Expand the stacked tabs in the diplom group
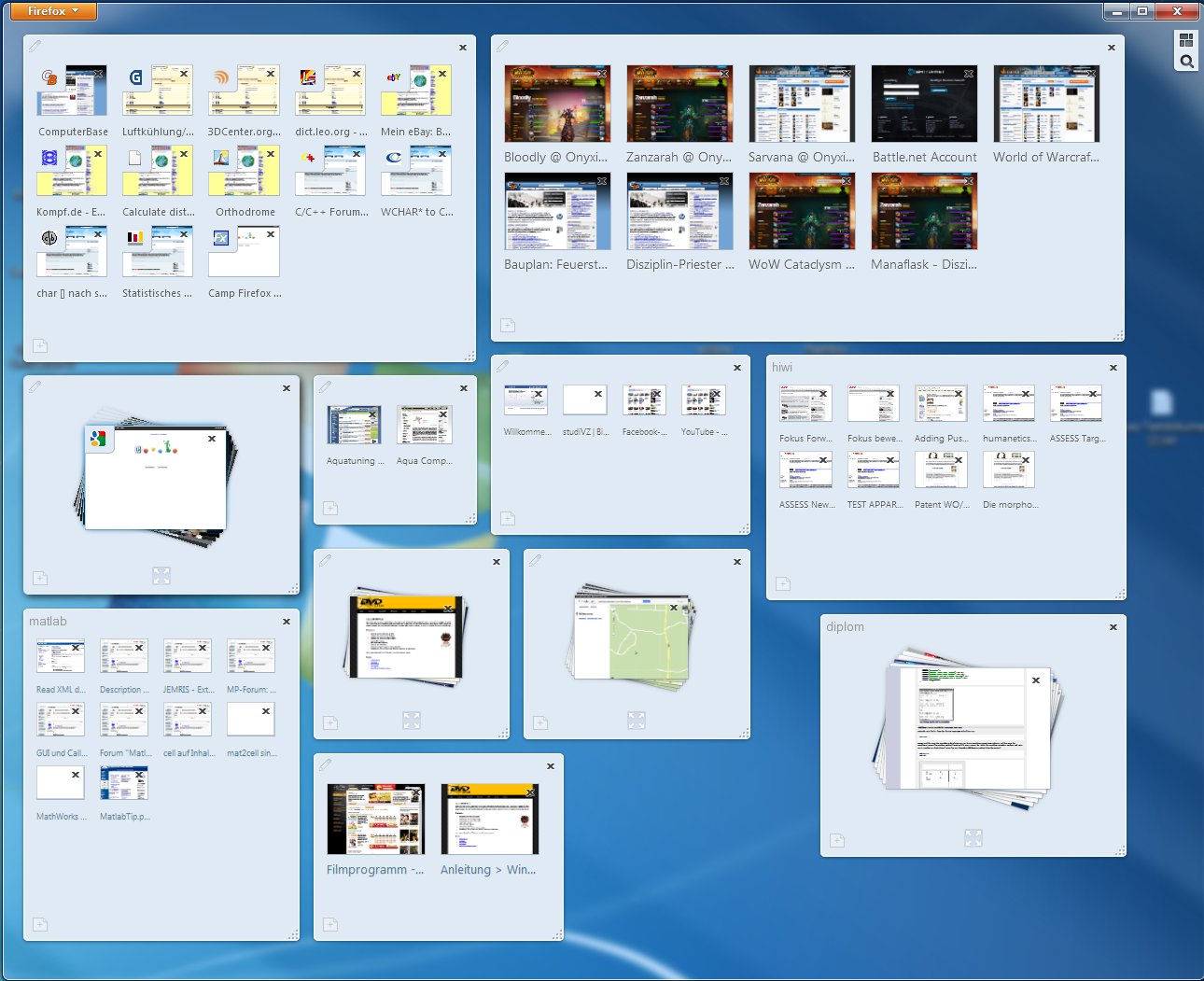 973,837
